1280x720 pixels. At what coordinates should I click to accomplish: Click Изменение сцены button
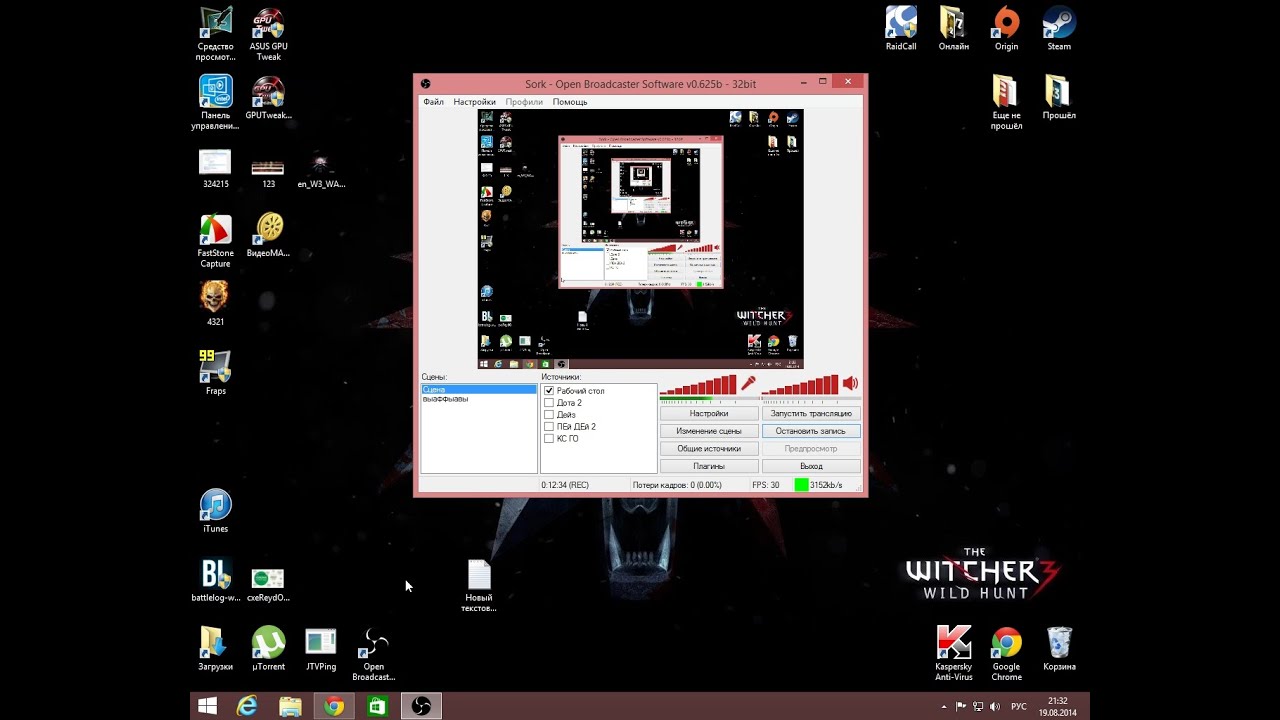(x=709, y=431)
